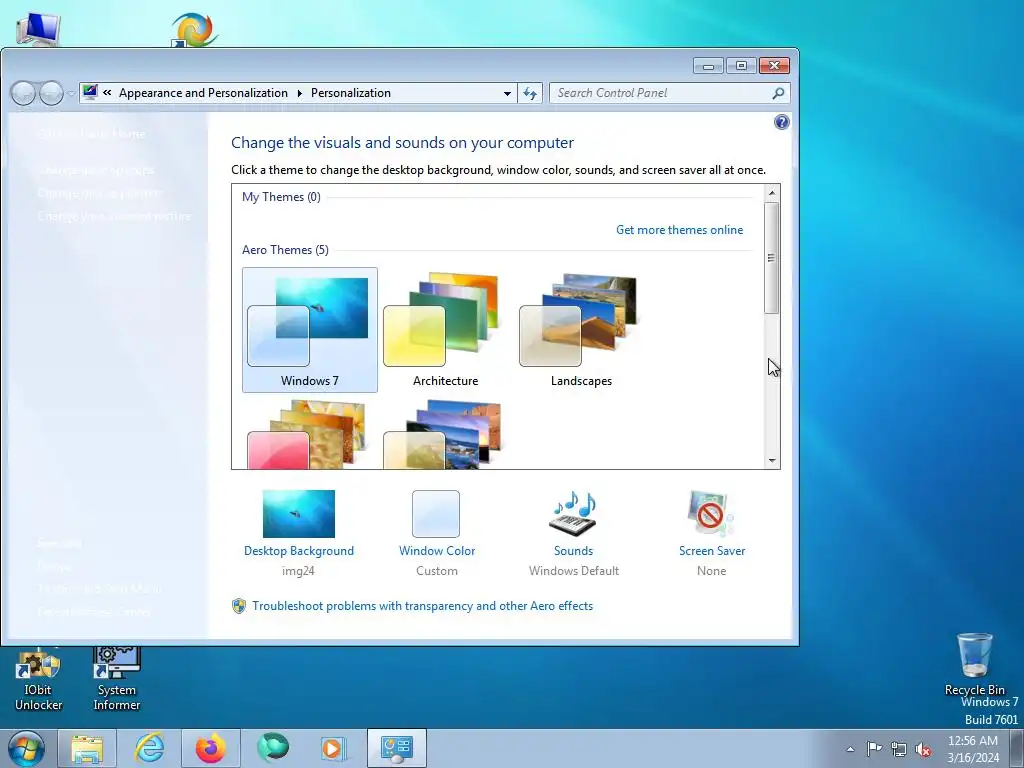Select the Personalization breadcrumb item
1024x768 pixels.
click(351, 93)
